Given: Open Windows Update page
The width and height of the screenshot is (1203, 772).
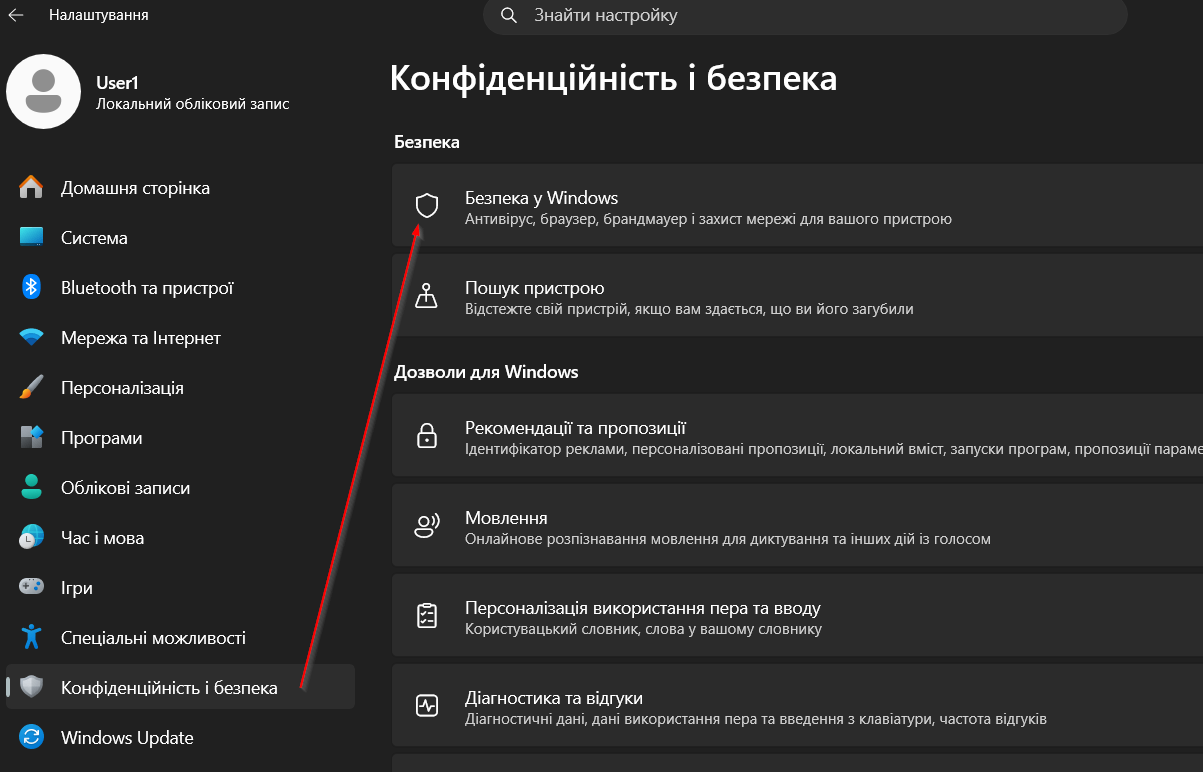Looking at the screenshot, I should tap(180, 738).
